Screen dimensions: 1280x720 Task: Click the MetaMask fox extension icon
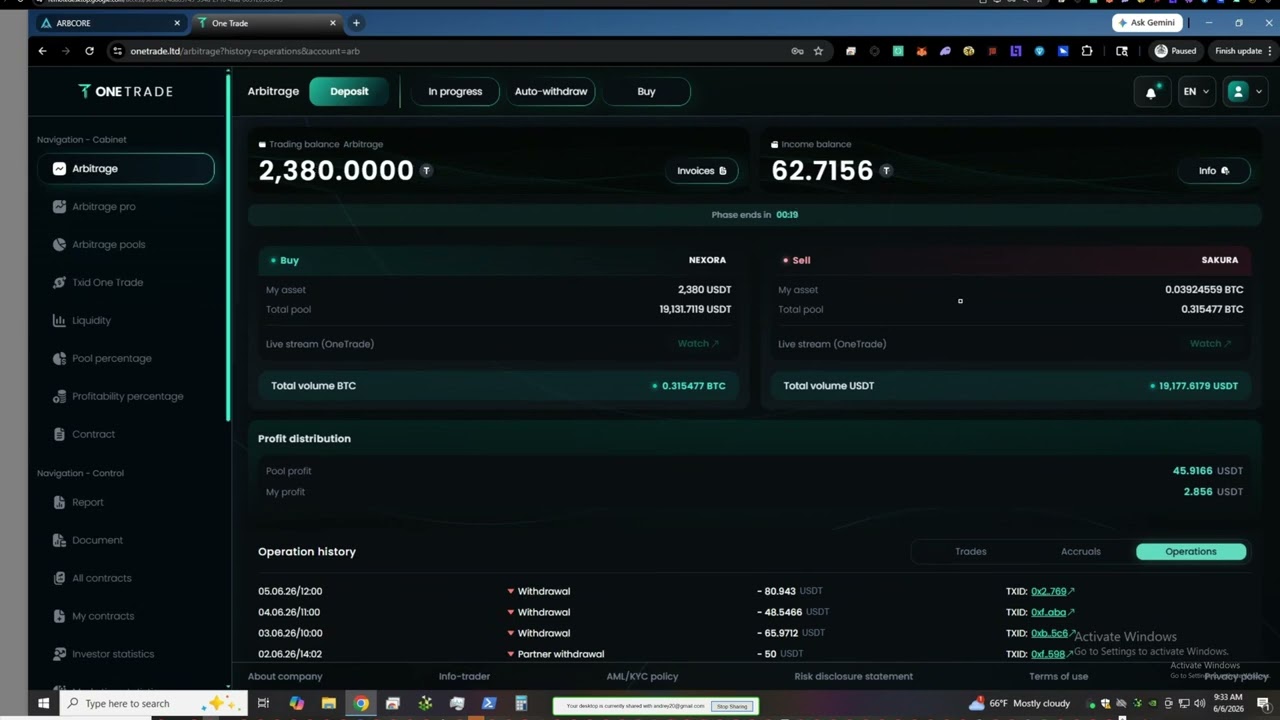click(922, 51)
